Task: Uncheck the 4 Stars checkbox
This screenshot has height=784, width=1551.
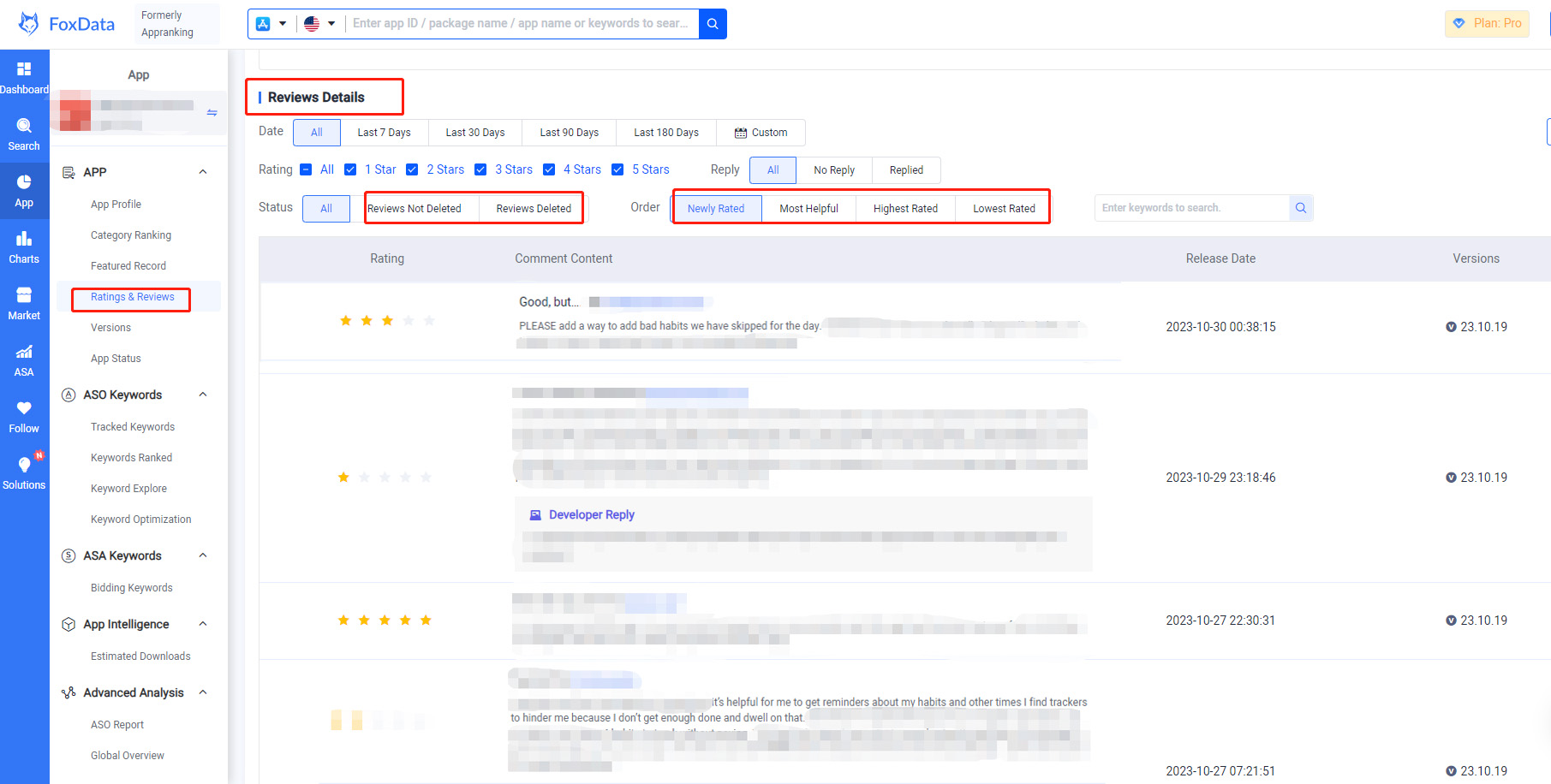Action: click(549, 169)
